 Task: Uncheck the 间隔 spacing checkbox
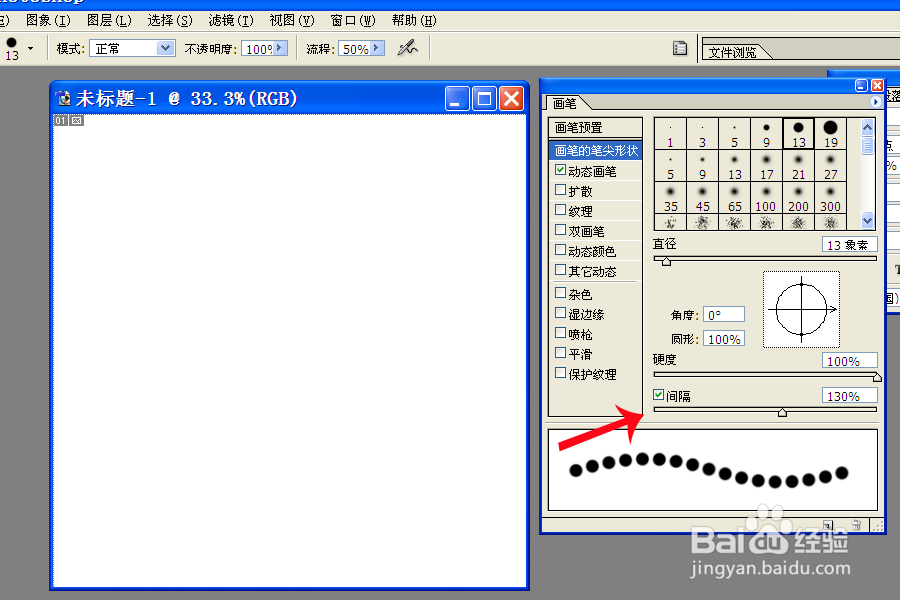point(659,395)
